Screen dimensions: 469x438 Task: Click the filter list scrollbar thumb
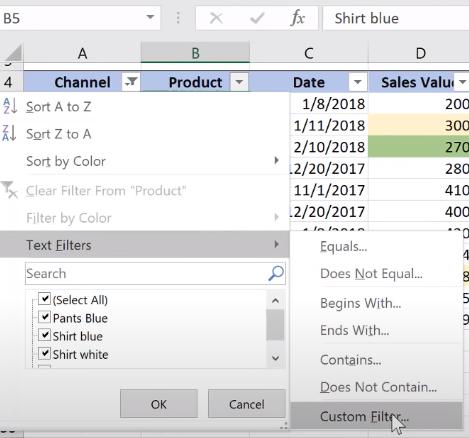275,325
